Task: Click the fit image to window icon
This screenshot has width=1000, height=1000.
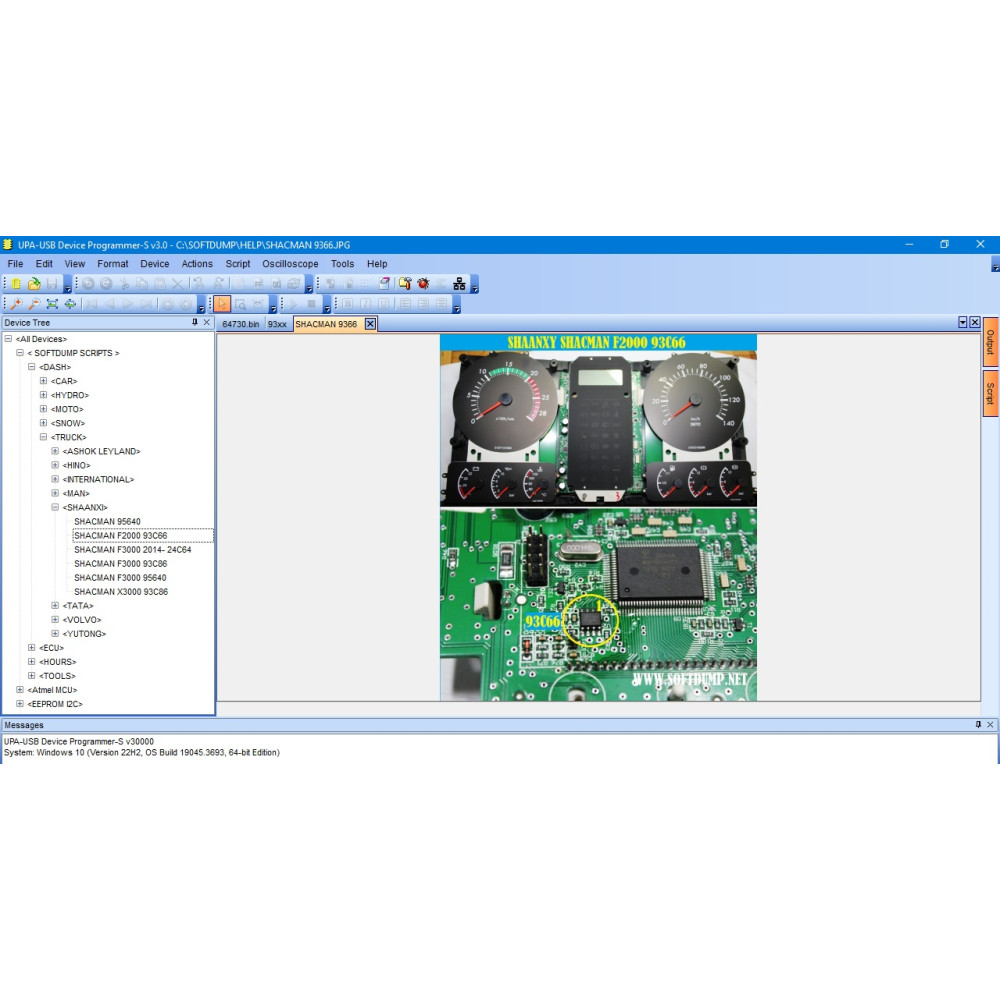Action: 52,304
